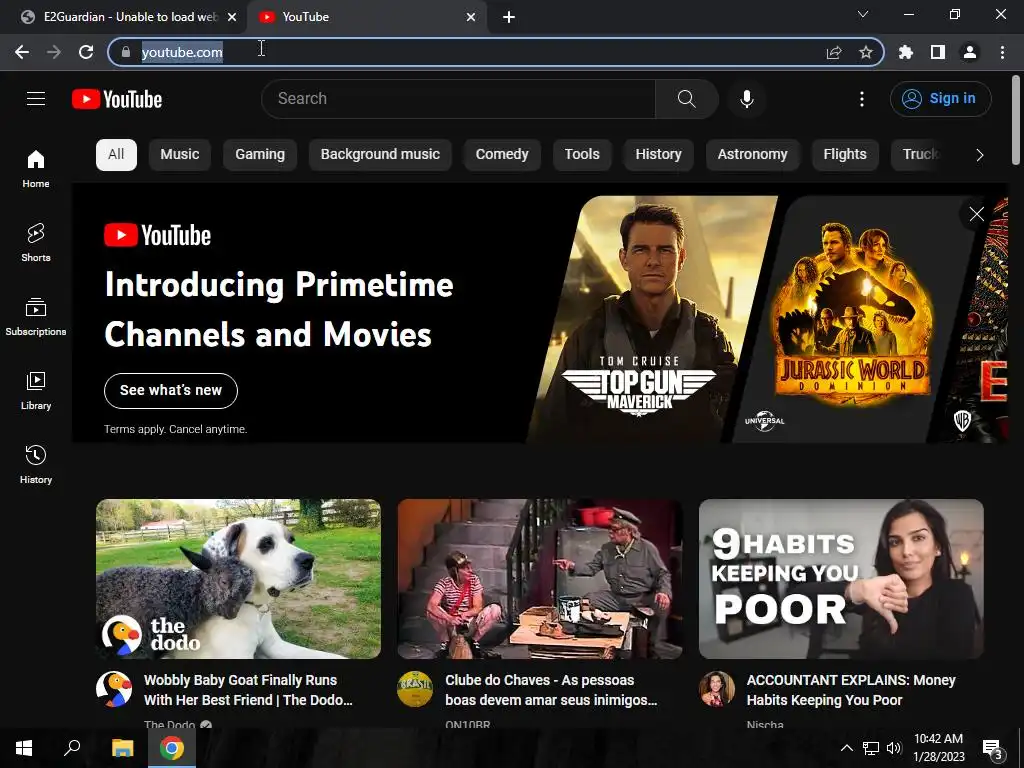Open the YouTube hamburger guide menu
Screen dimensions: 1024x768
36,99
